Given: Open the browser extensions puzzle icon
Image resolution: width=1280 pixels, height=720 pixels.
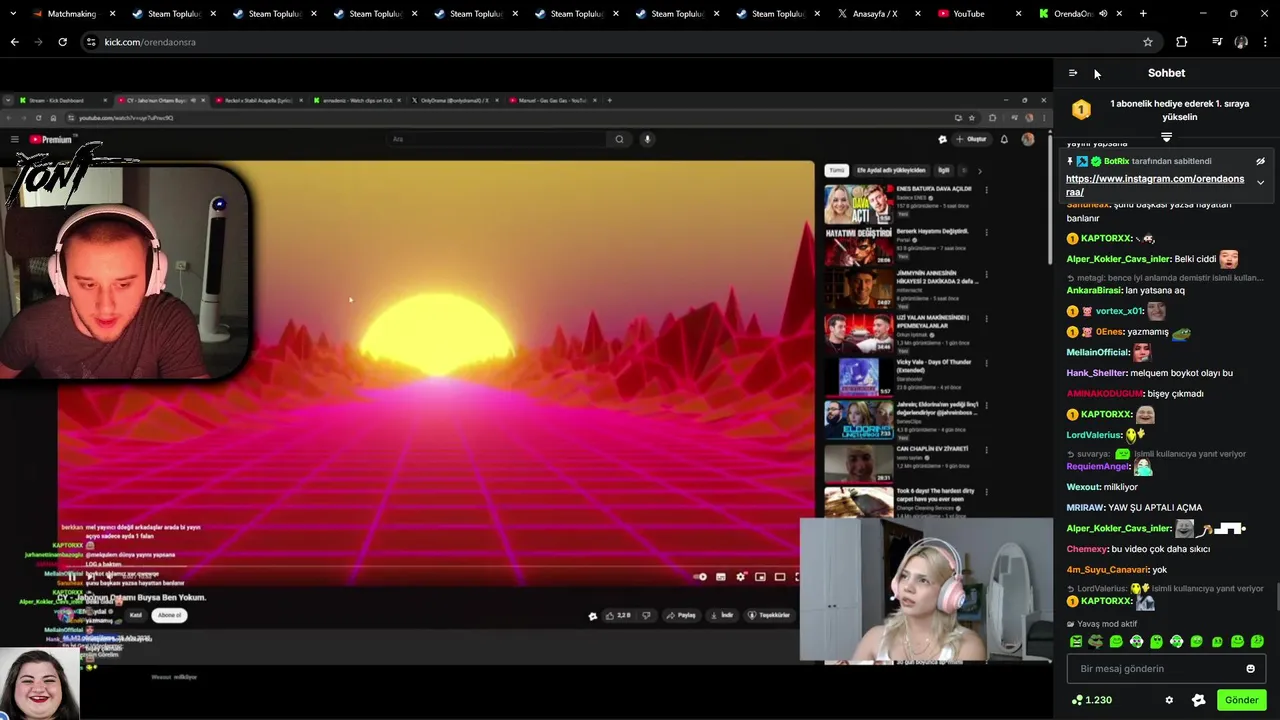Looking at the screenshot, I should (x=1182, y=42).
